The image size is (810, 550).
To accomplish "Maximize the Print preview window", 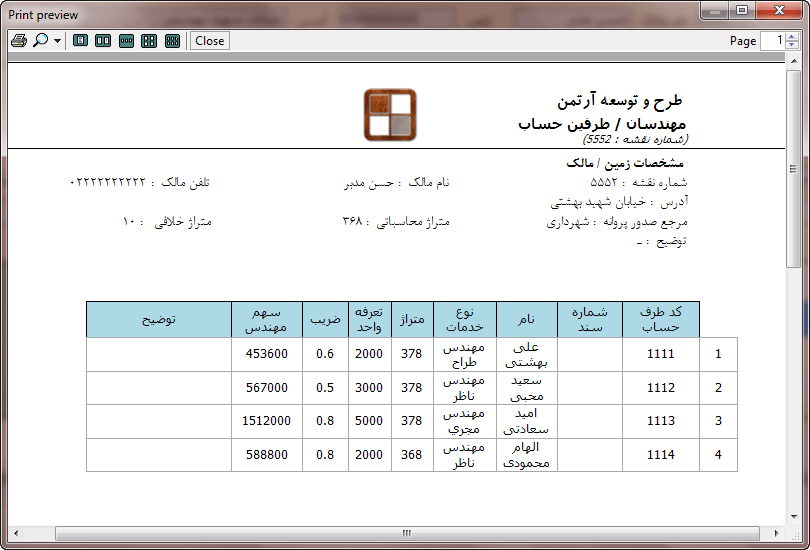I will 742,11.
